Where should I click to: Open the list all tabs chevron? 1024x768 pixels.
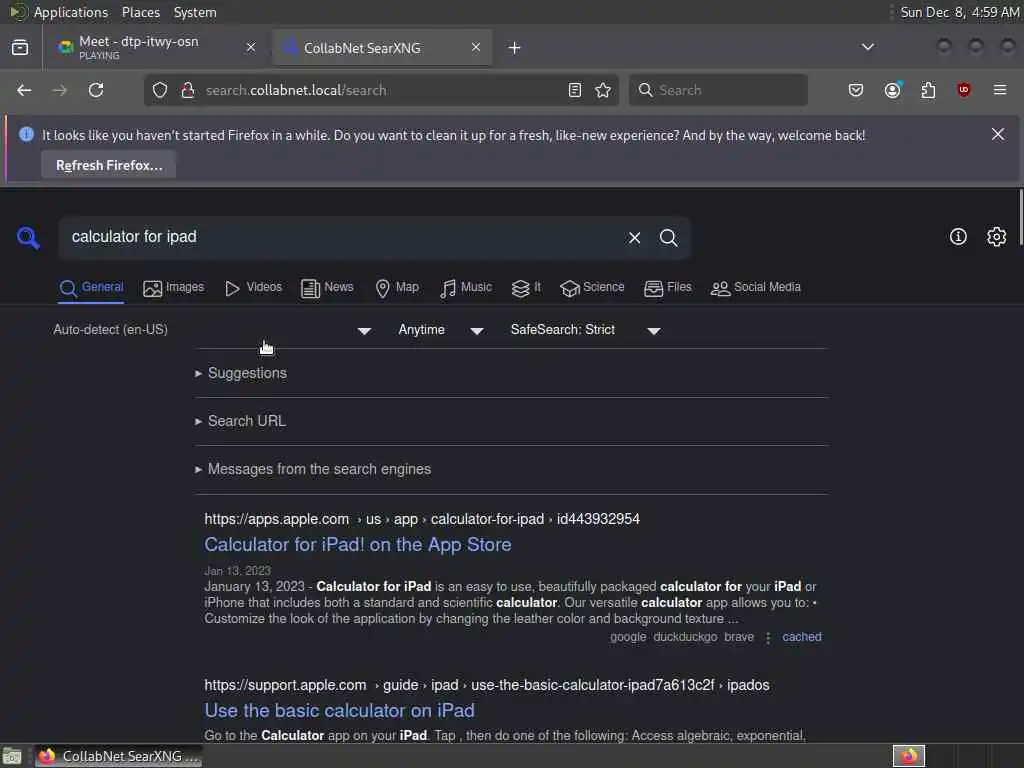pos(868,47)
